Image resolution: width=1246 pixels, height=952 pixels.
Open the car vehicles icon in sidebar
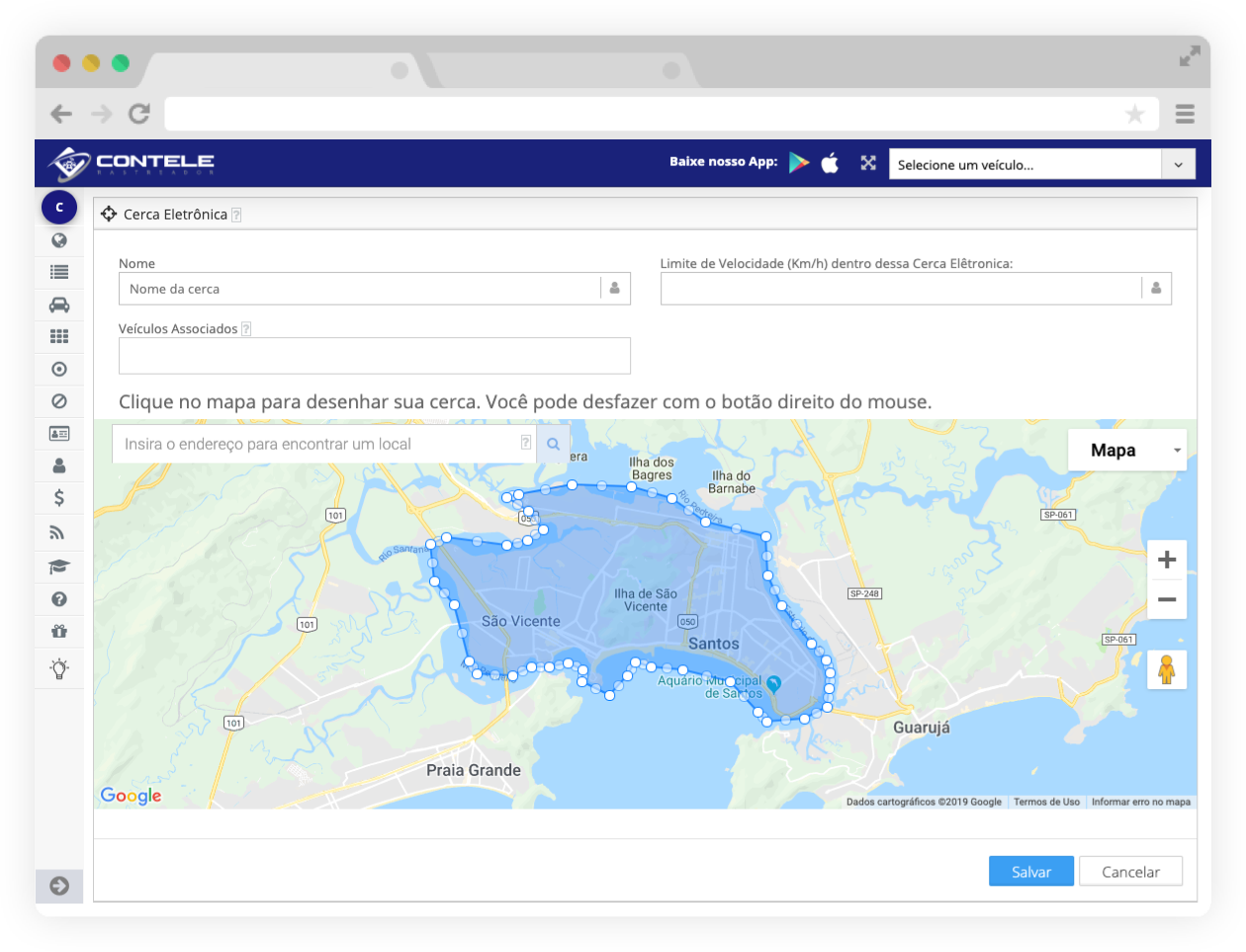[x=59, y=304]
